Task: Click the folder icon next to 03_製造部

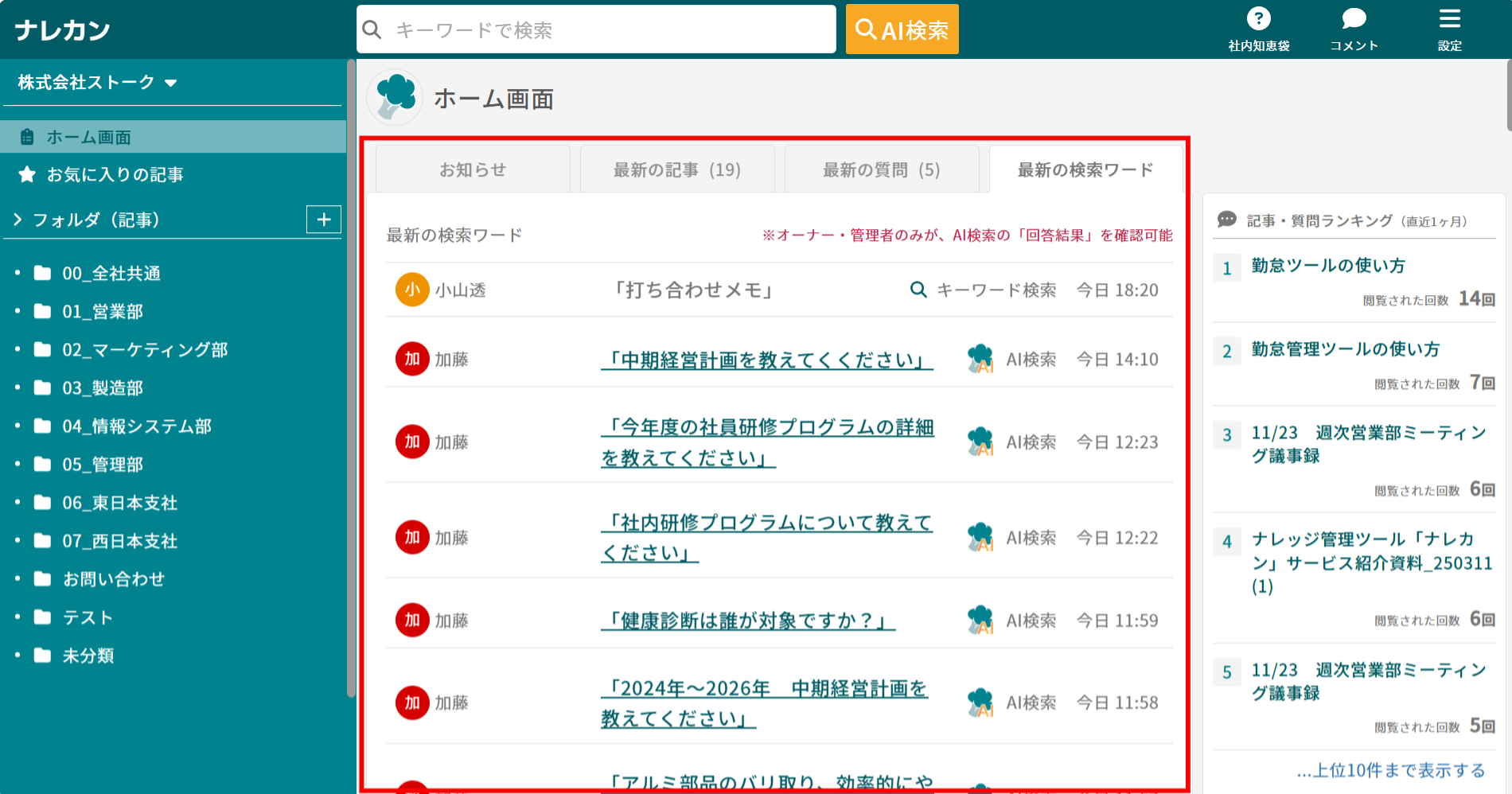Action: coord(42,388)
